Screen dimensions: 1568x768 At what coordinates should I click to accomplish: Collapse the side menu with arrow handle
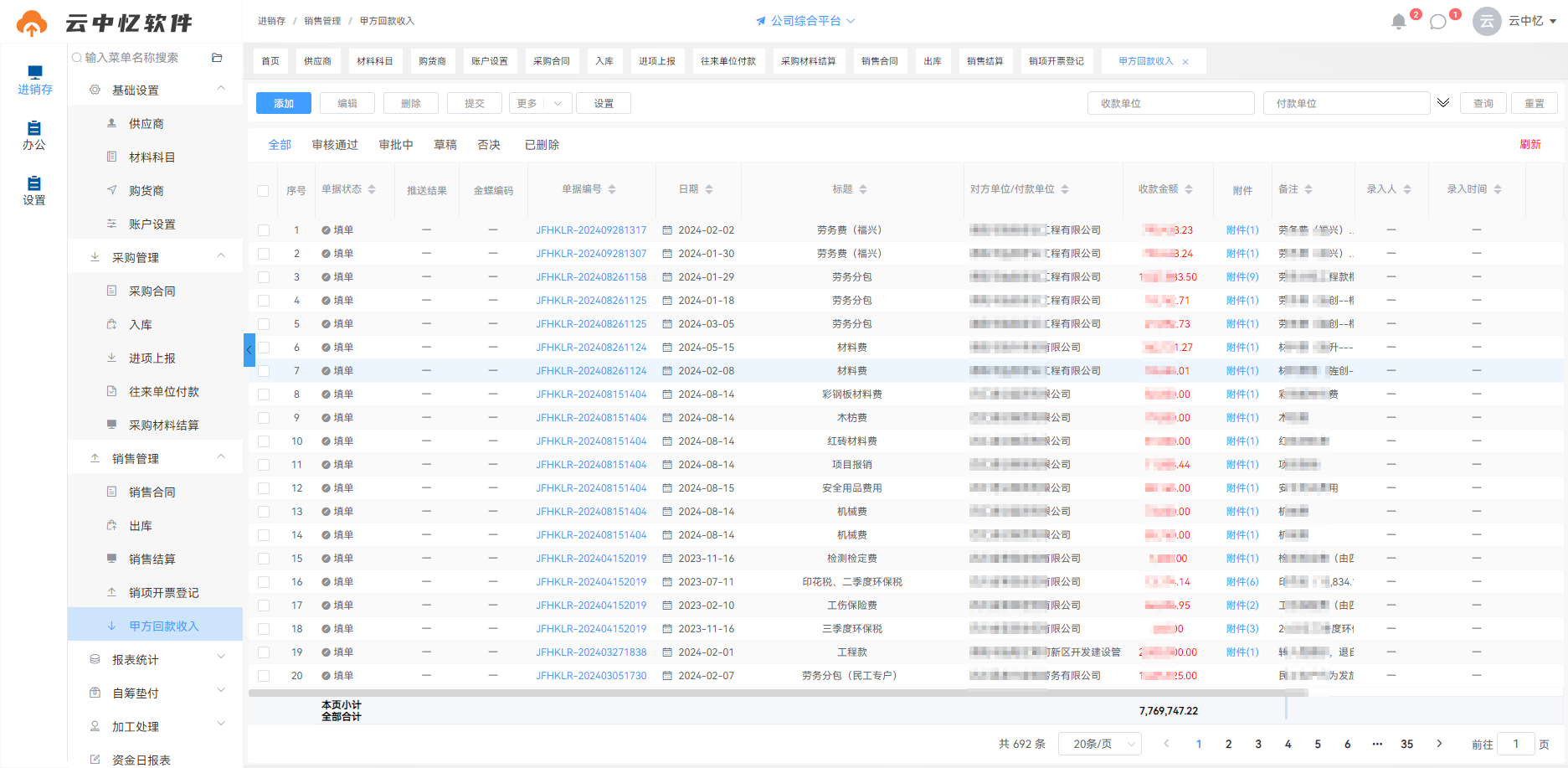(249, 350)
